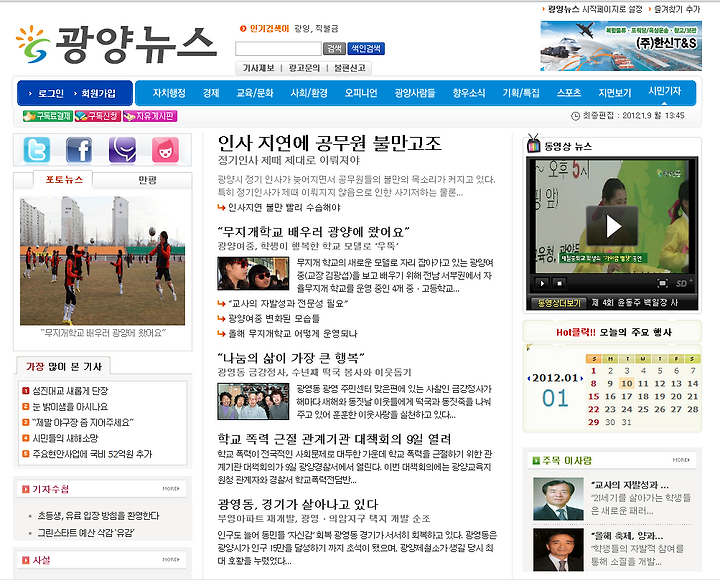Open top story 성진대교 새롭게 단장
Screen dimensions: 720x580
(70, 391)
